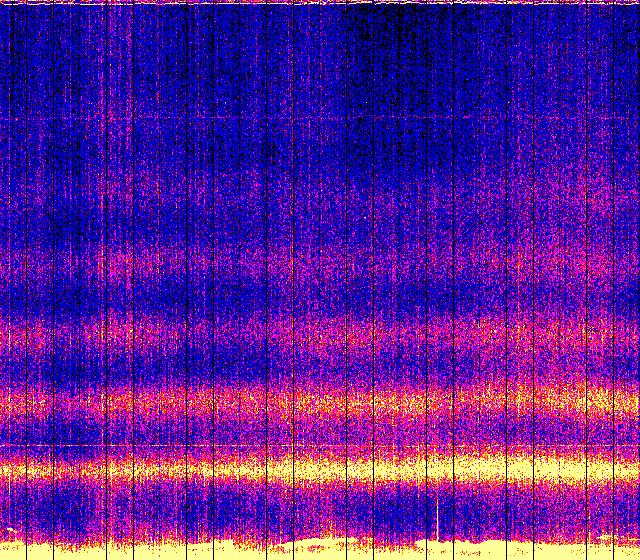
Task: Click the orange-pink band above the brightest yellow band
Action: click(320, 403)
